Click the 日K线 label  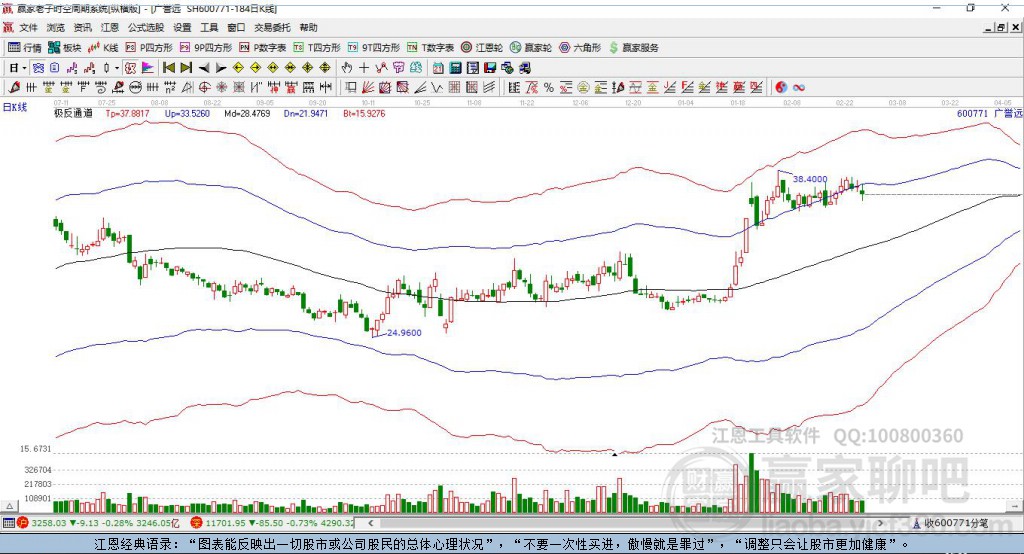(15, 107)
